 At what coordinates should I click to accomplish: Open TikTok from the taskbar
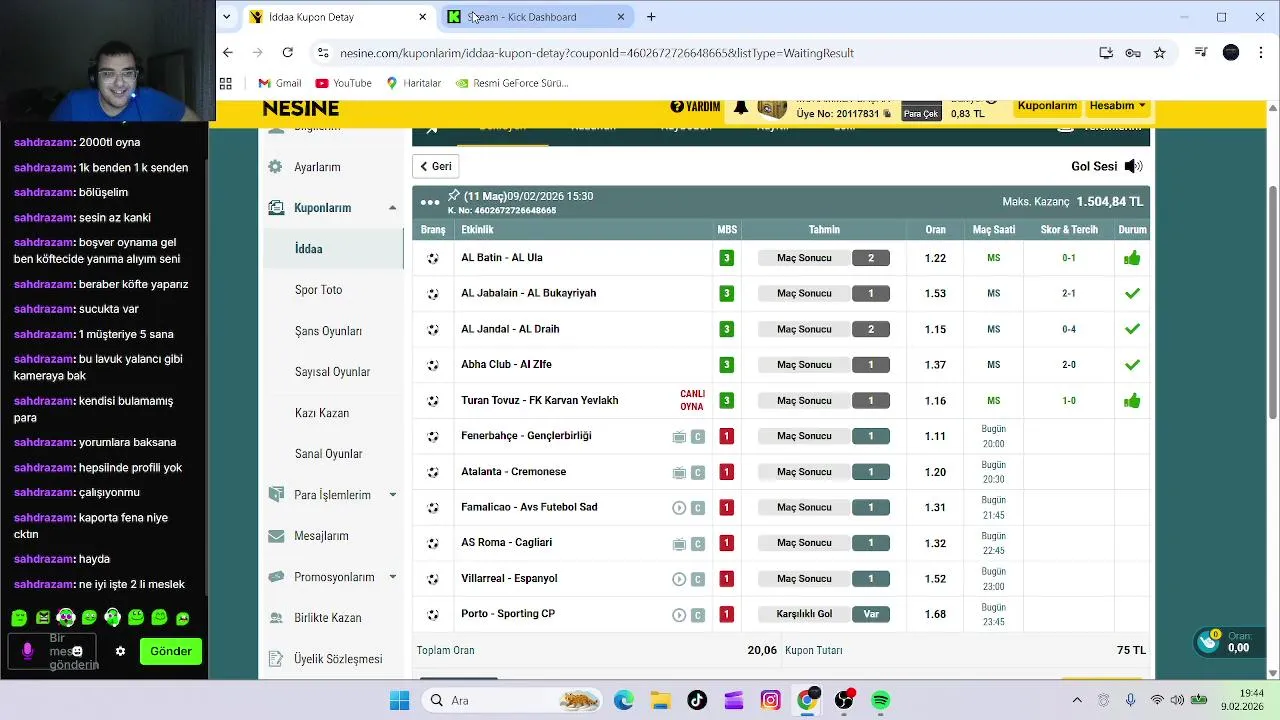tap(697, 700)
